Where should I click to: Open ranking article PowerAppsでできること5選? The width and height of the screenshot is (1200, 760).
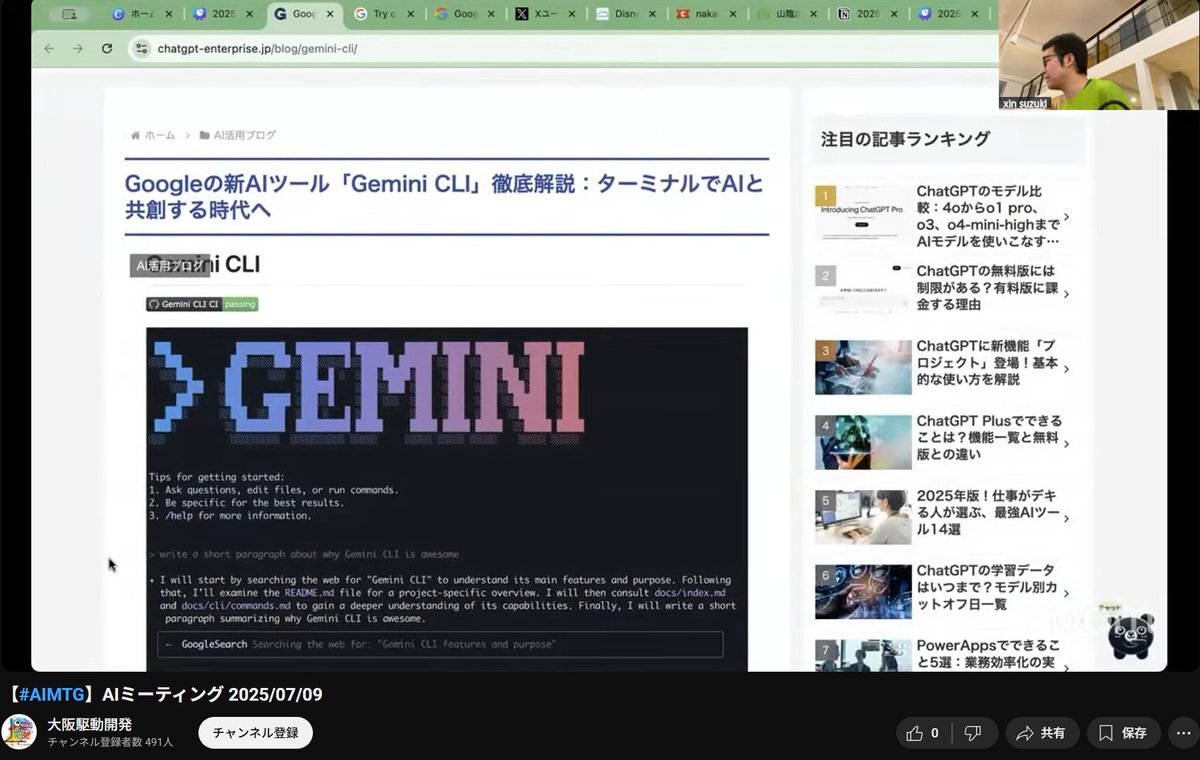[988, 653]
